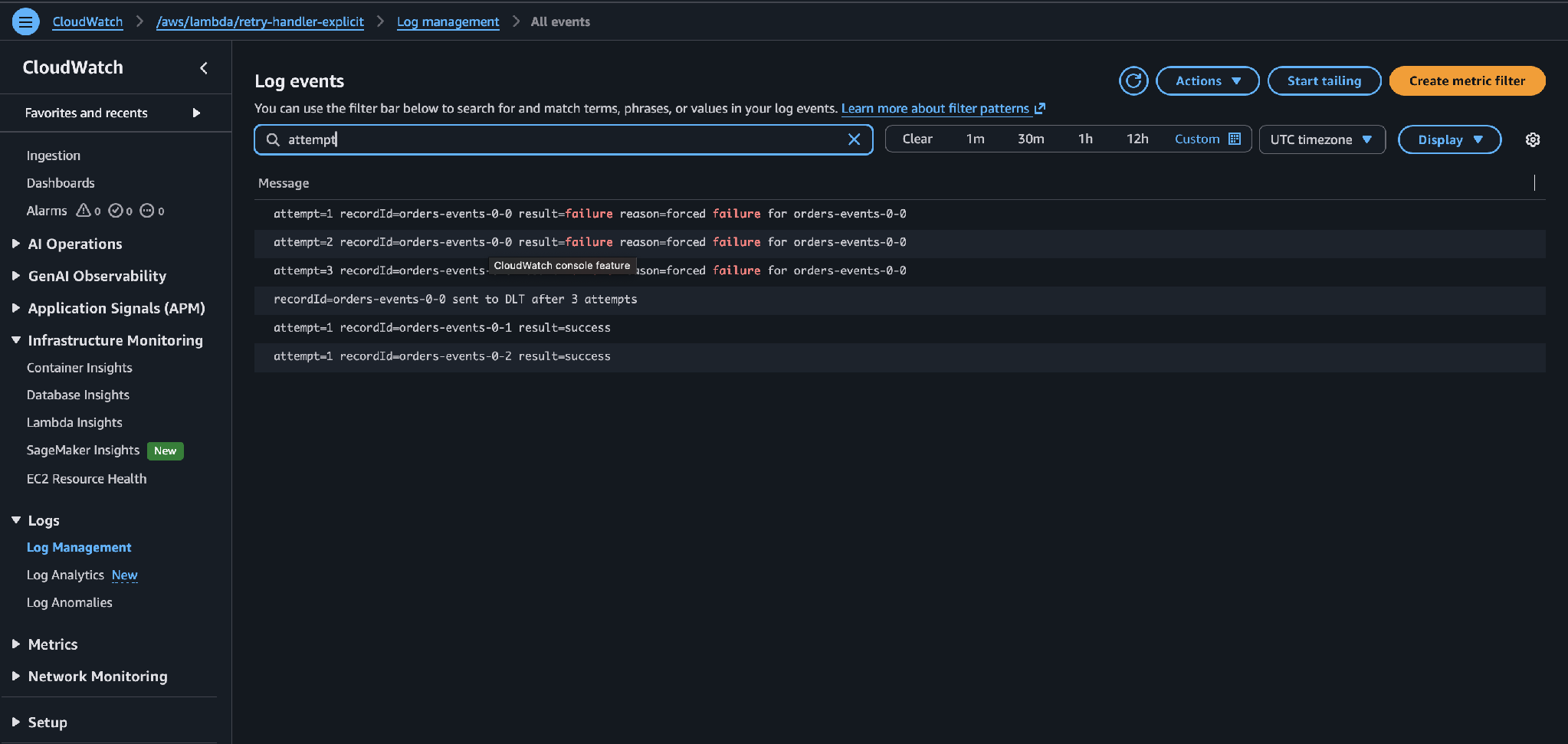This screenshot has width=1568, height=744.
Task: Open Learn more about filter patterns link
Action: click(x=935, y=108)
